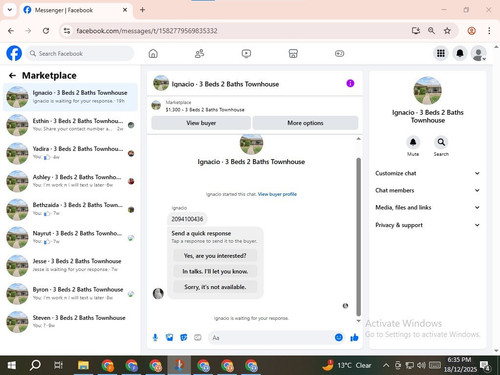Choose a GIF icon
This screenshot has width=500, height=375.
coord(198,338)
